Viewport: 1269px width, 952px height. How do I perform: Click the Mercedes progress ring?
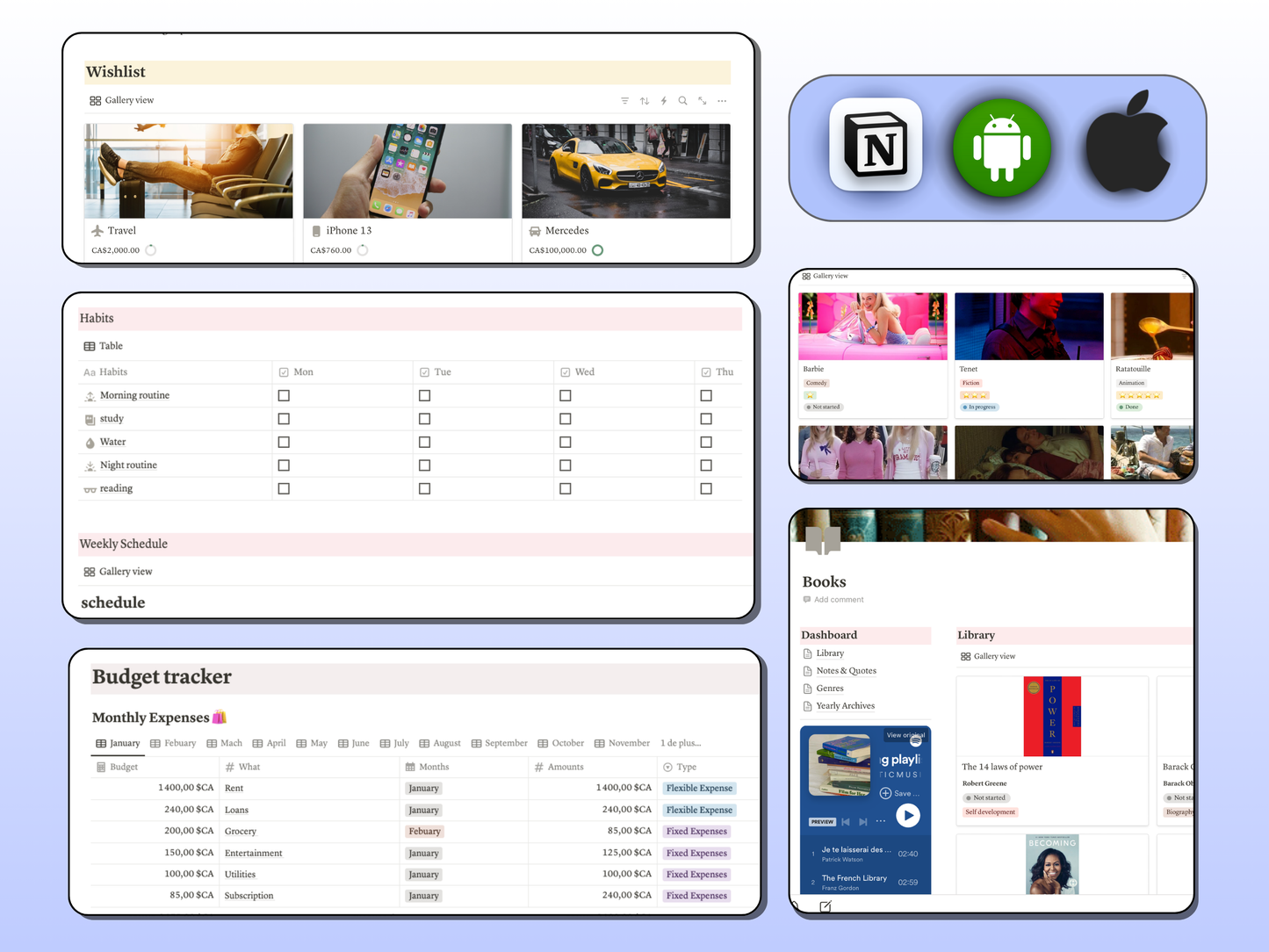[x=598, y=250]
